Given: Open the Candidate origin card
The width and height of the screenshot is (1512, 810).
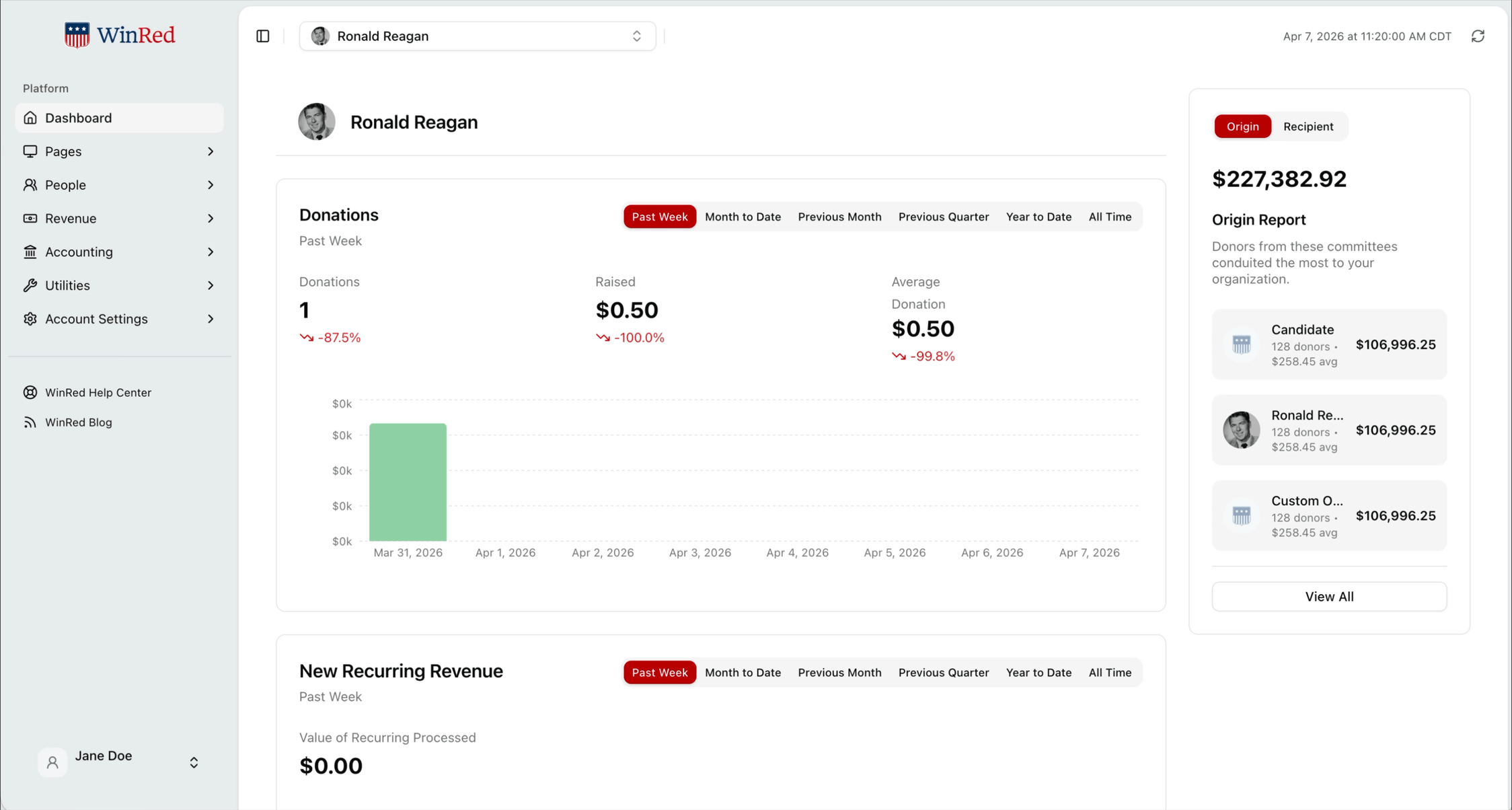Looking at the screenshot, I should pos(1329,344).
